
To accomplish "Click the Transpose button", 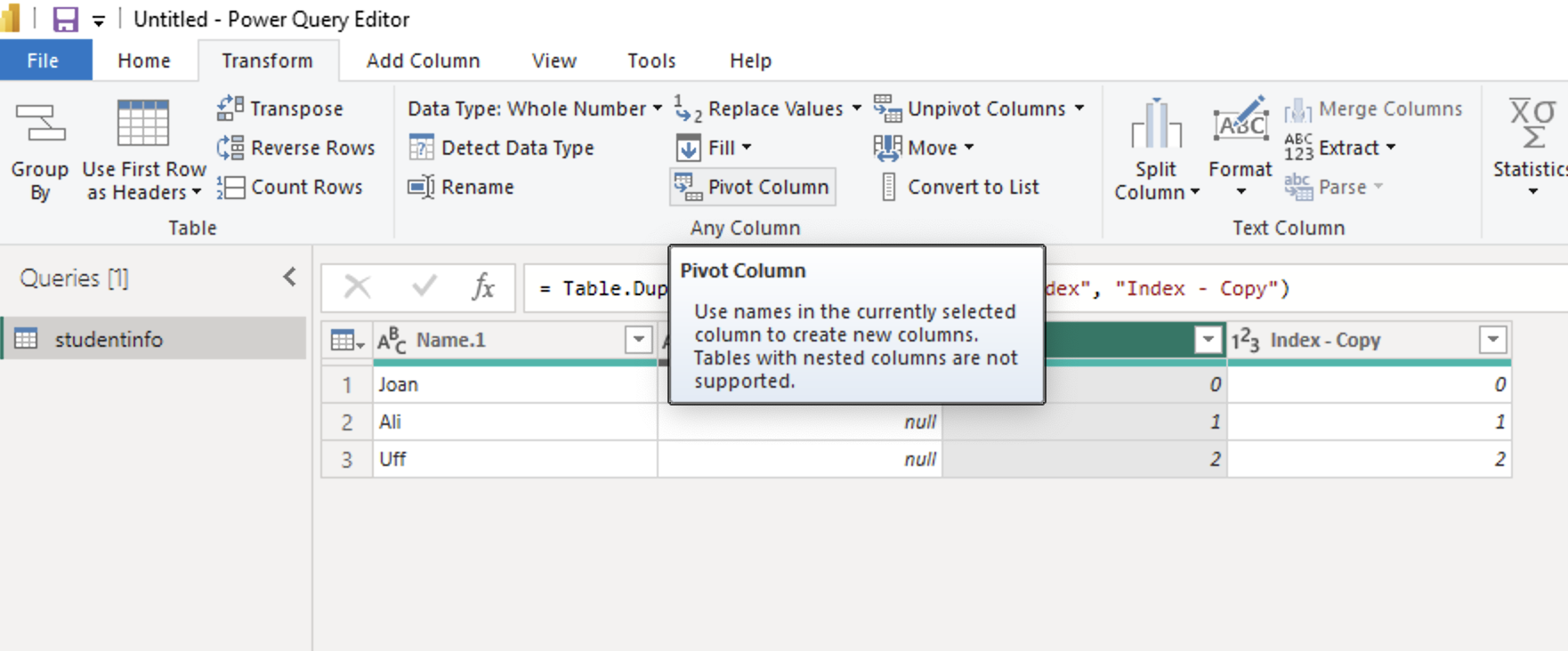I will point(280,108).
